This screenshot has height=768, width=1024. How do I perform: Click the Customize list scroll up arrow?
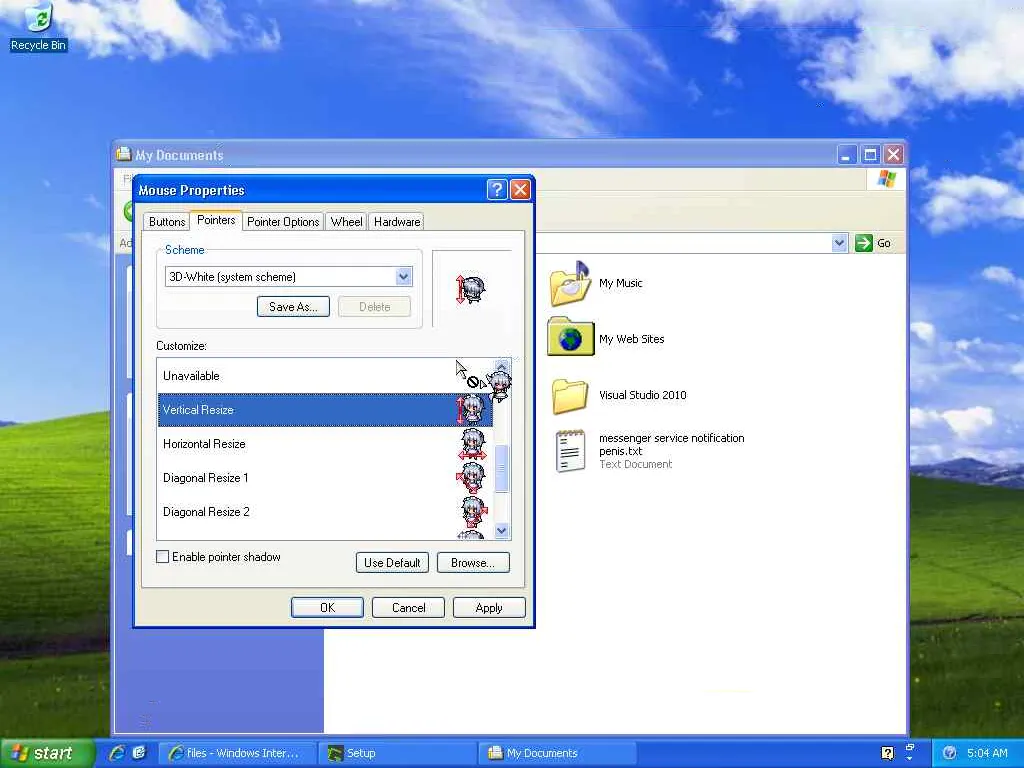502,366
